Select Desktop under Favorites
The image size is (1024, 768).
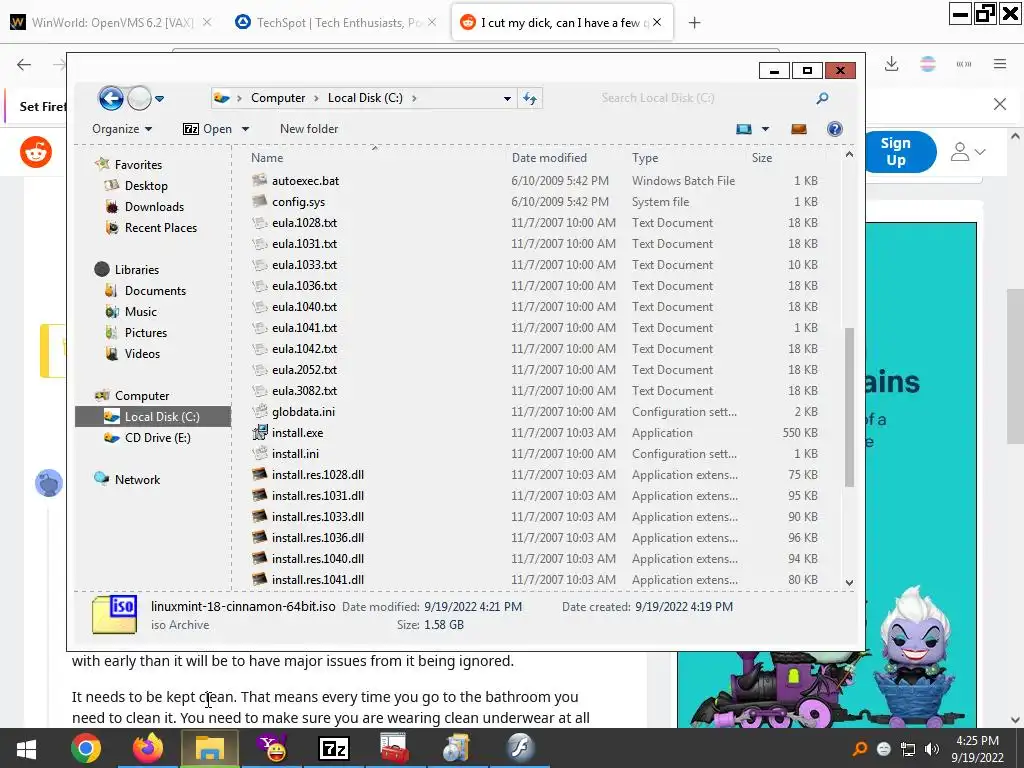[x=146, y=185]
